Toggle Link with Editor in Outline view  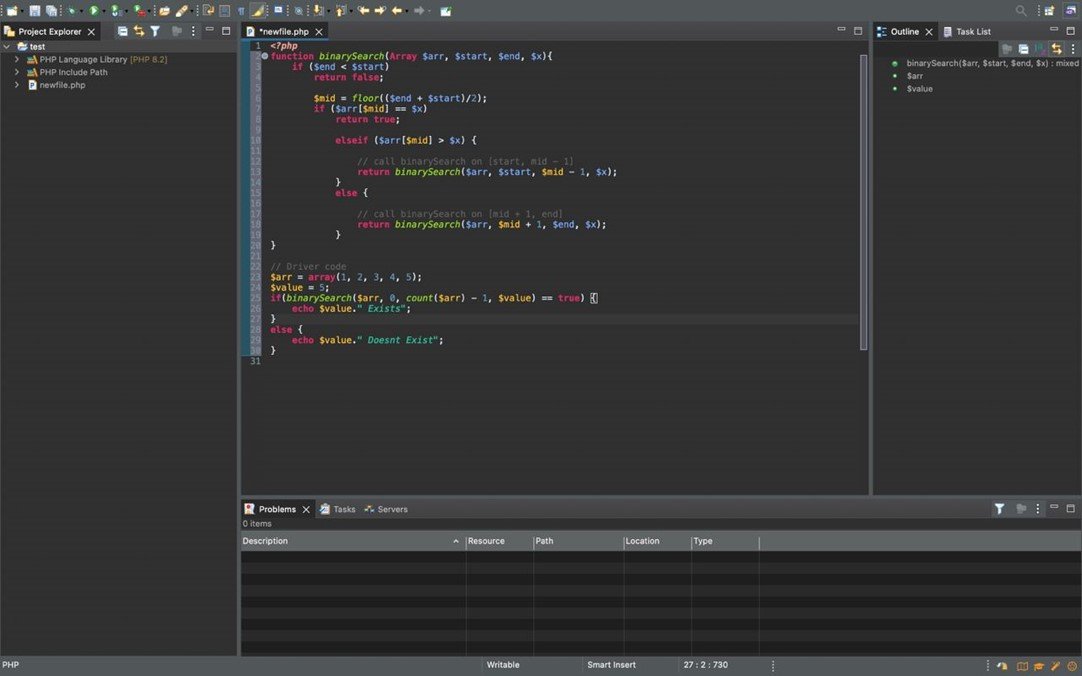(x=1056, y=49)
